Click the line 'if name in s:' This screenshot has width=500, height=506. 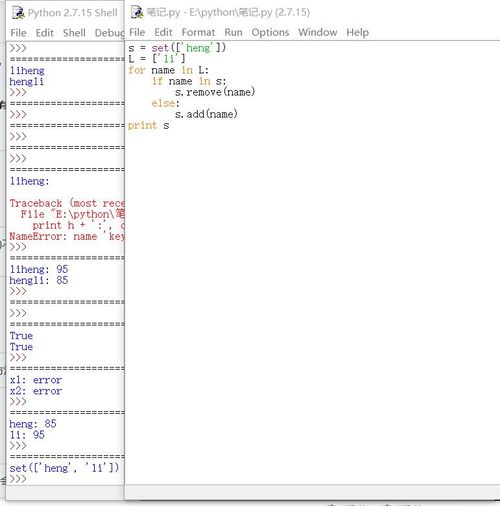[189, 81]
